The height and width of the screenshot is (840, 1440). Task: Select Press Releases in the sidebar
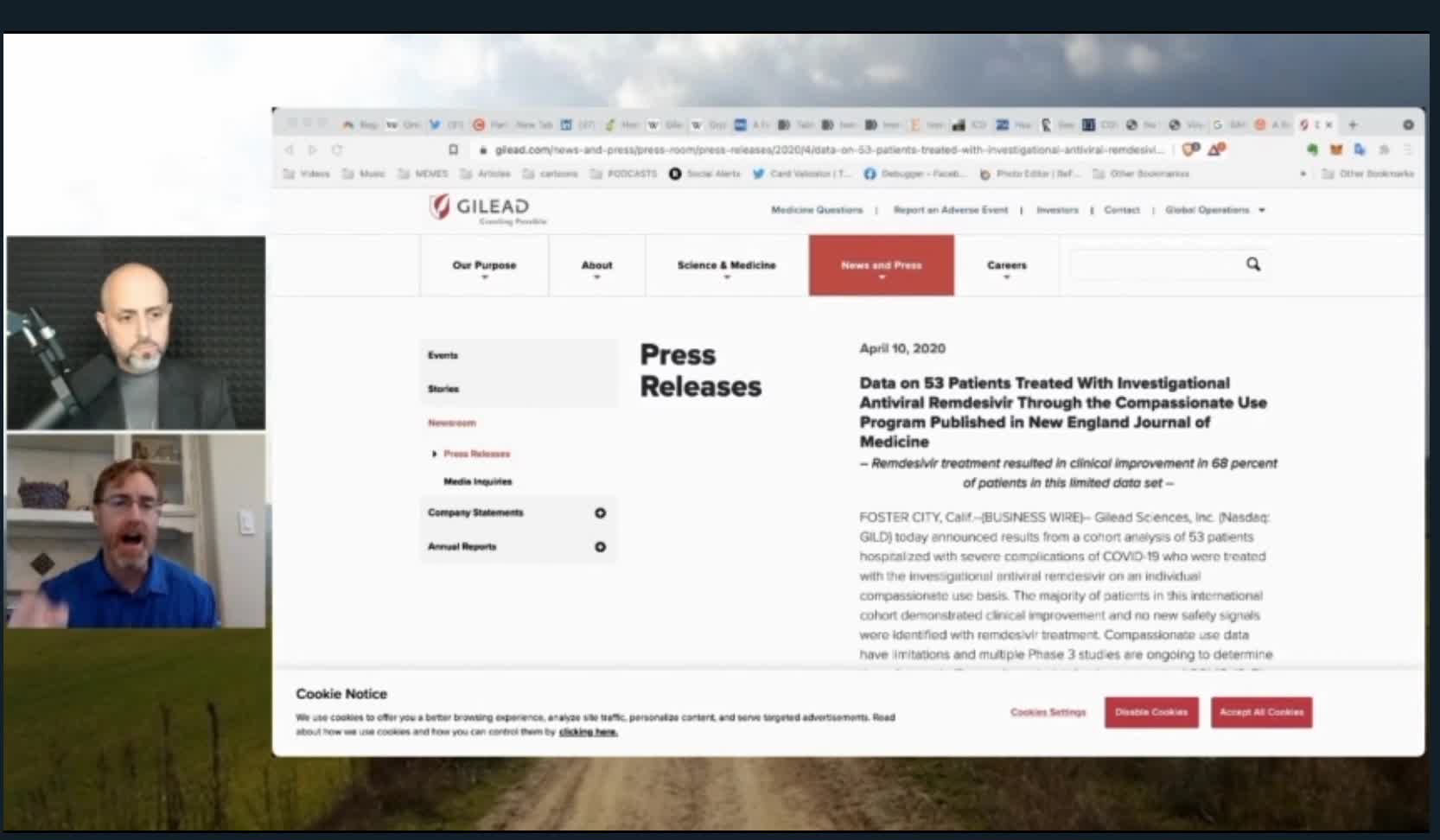tap(476, 454)
